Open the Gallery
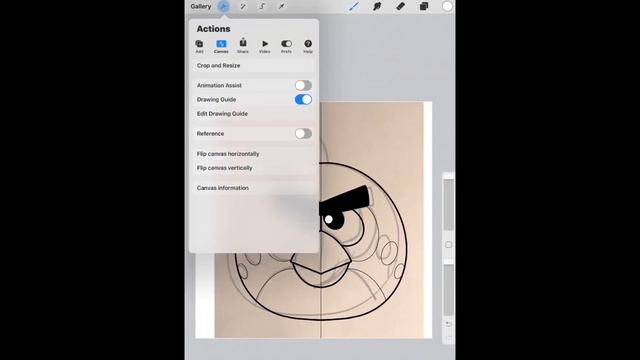This screenshot has height=360, width=640. (x=200, y=6)
